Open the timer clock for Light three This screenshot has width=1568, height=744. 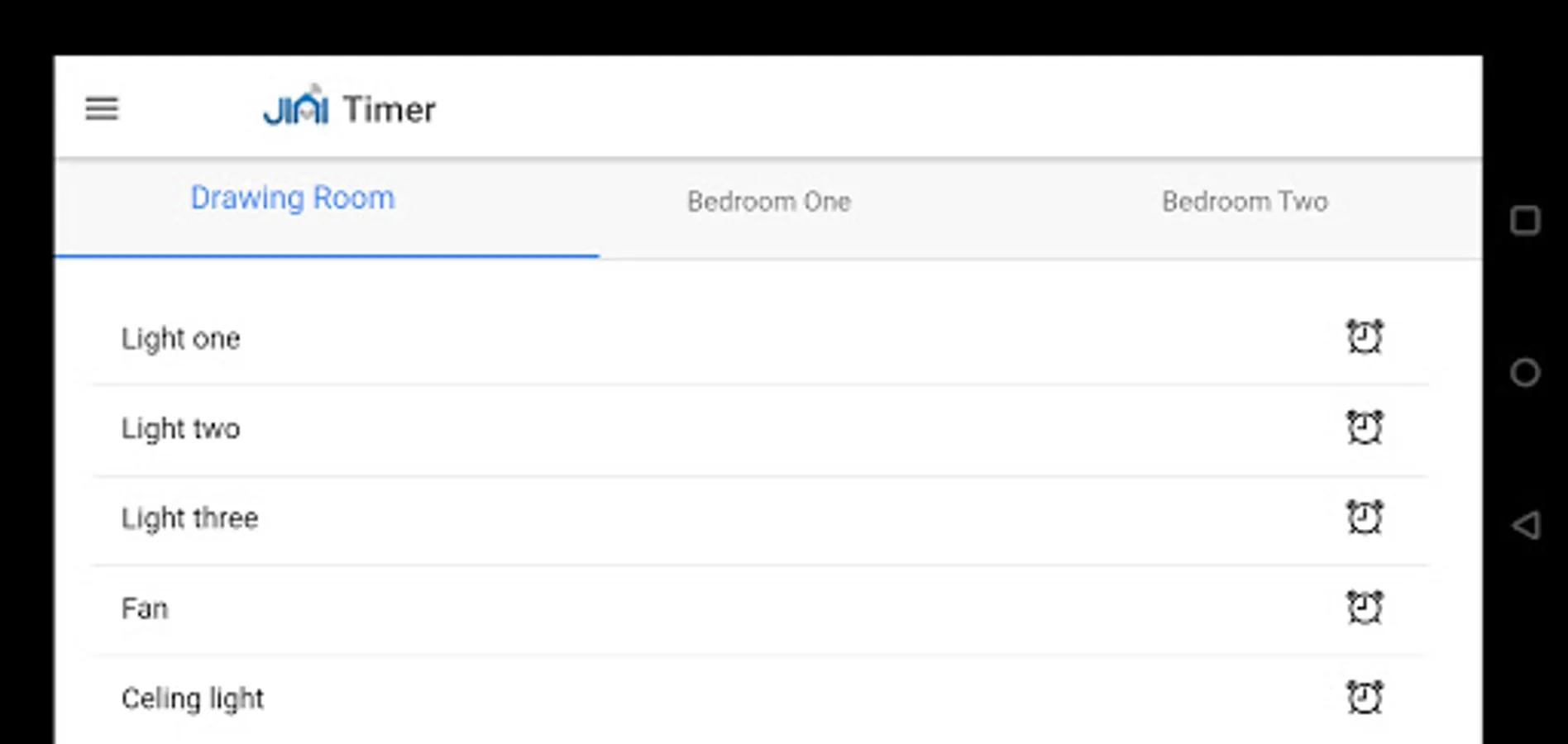click(x=1364, y=517)
